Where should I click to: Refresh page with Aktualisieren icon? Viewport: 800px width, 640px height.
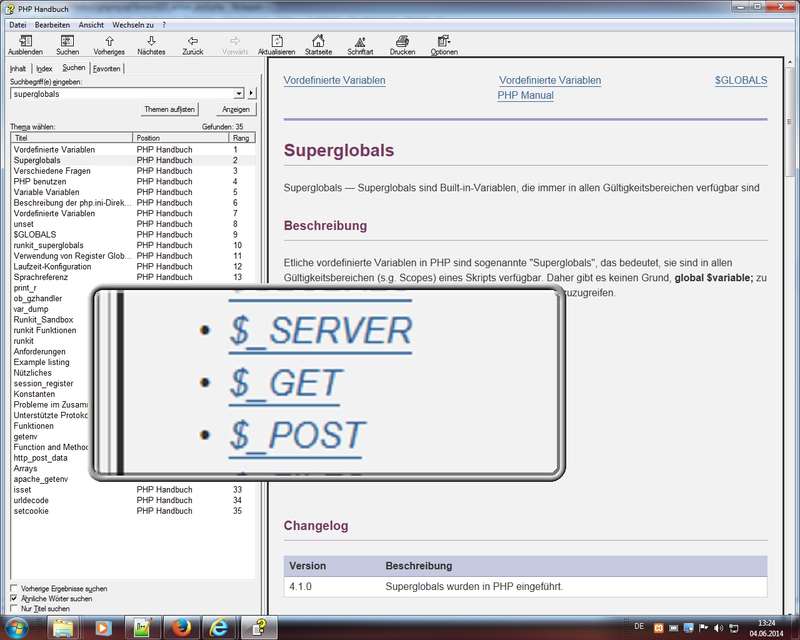point(276,42)
